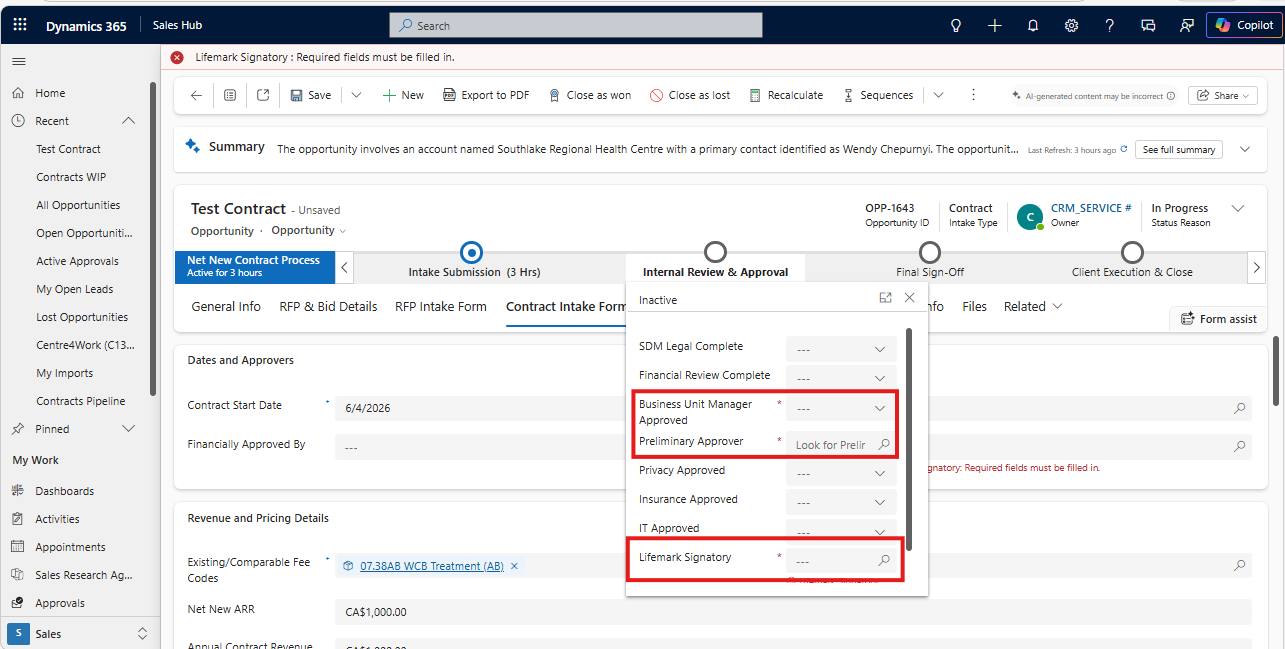Viewport: 1285px width, 649px height.
Task: Click the Preliminary Approver lookup field
Action: click(841, 445)
